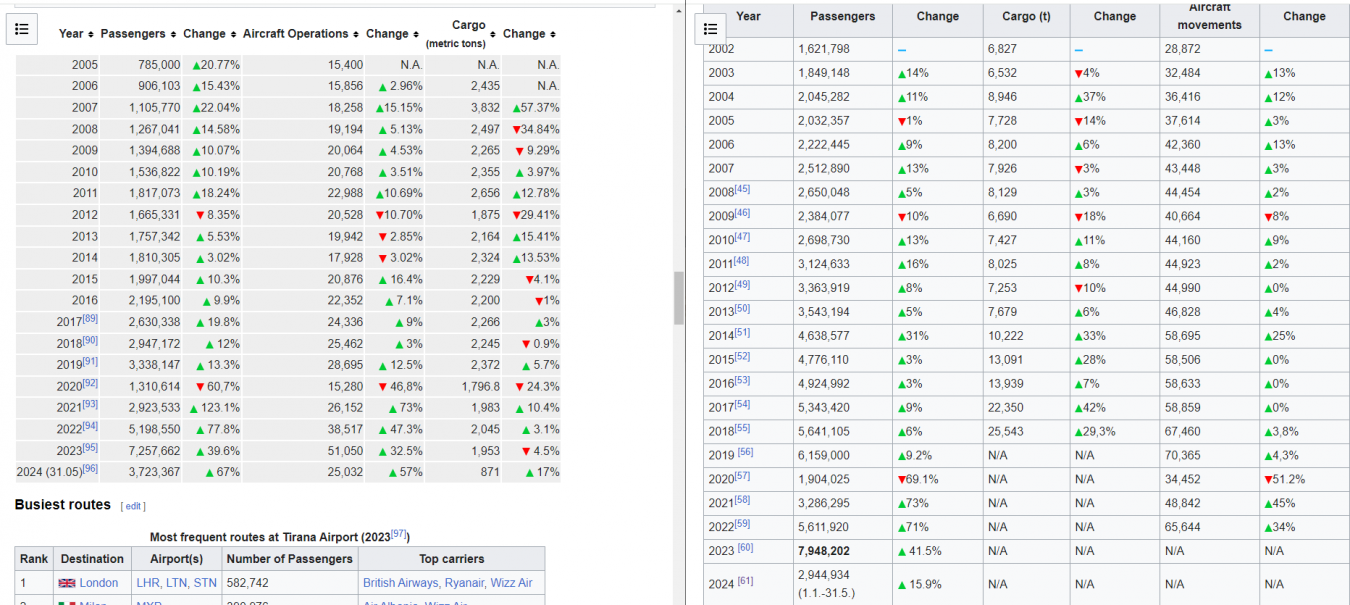Open the left page's table of contents icon

point(23,29)
